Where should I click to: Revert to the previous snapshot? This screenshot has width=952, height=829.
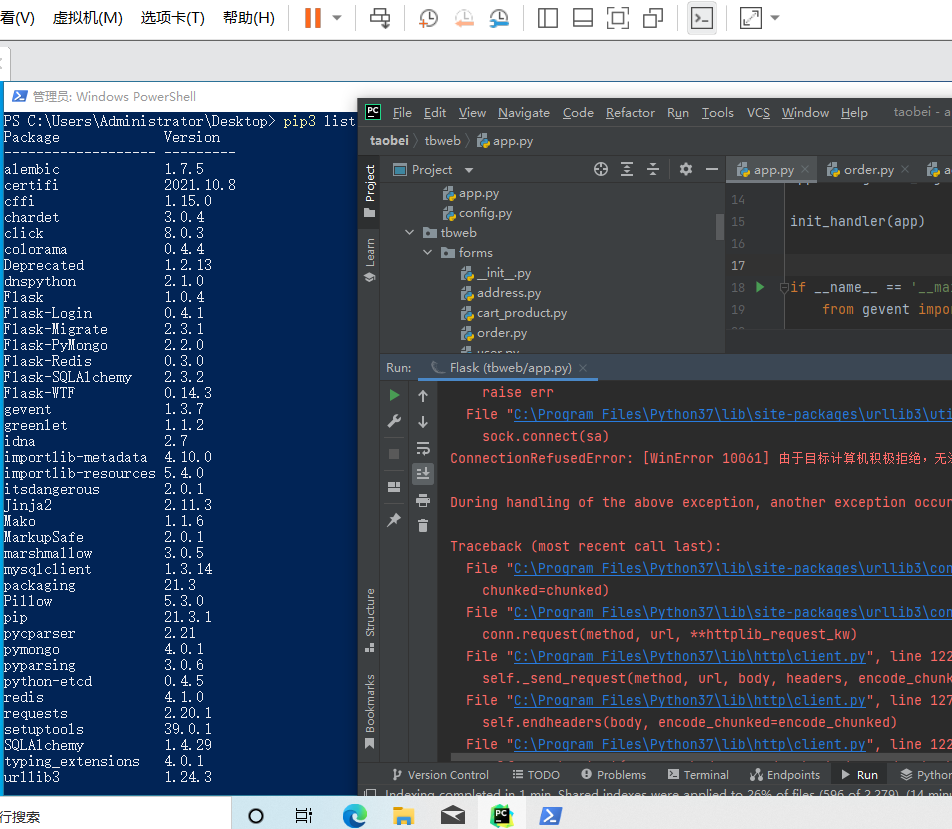(464, 18)
